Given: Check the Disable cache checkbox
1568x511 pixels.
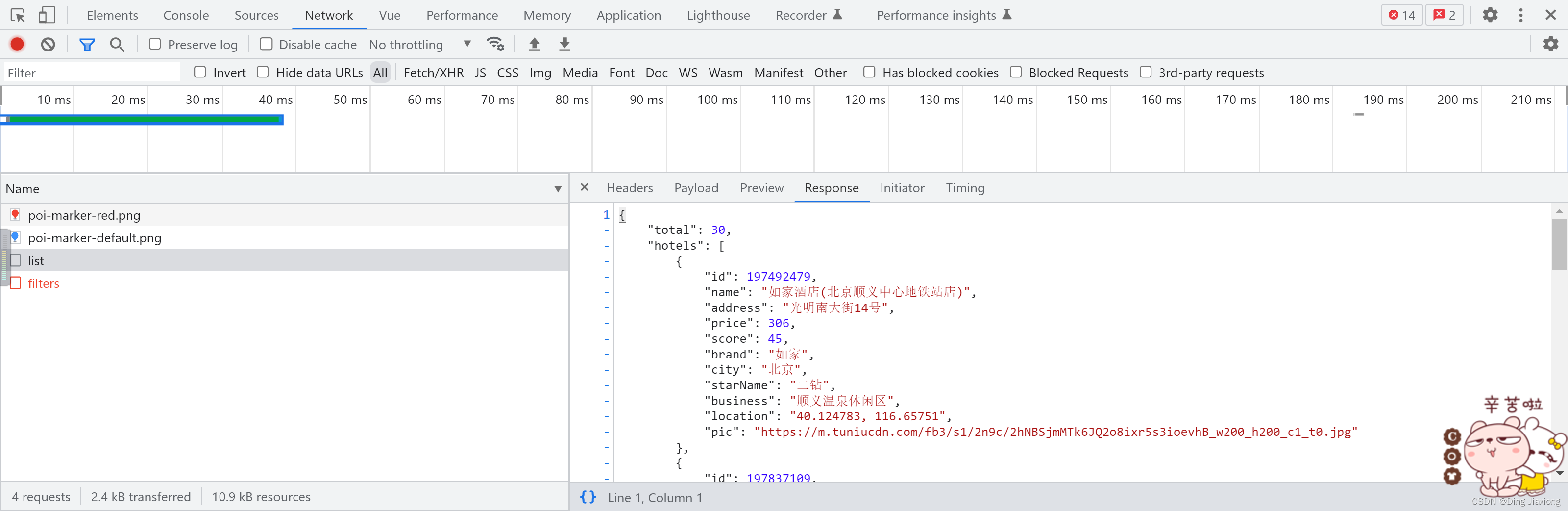Looking at the screenshot, I should pos(266,44).
